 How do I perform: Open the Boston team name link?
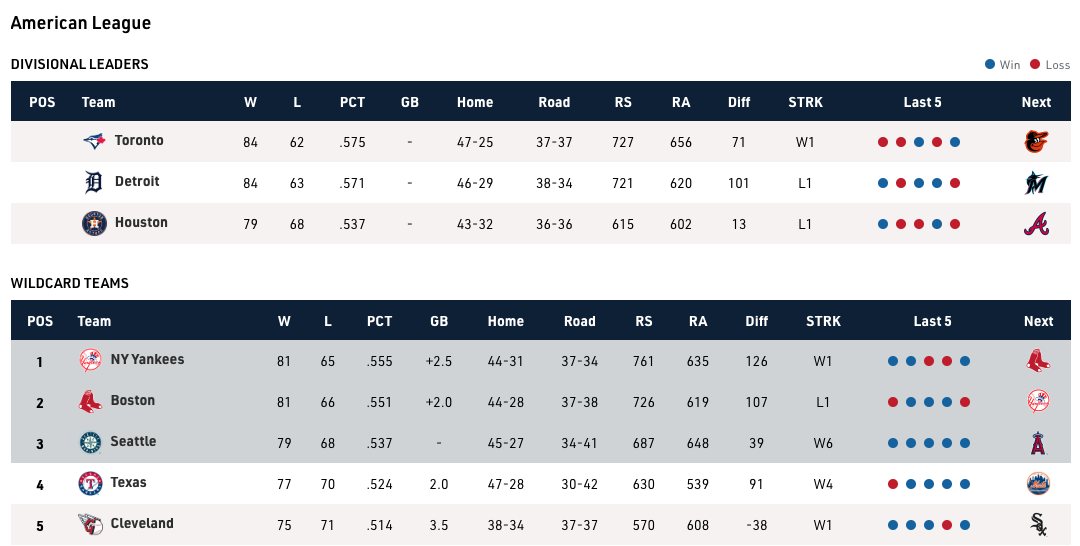tap(132, 401)
